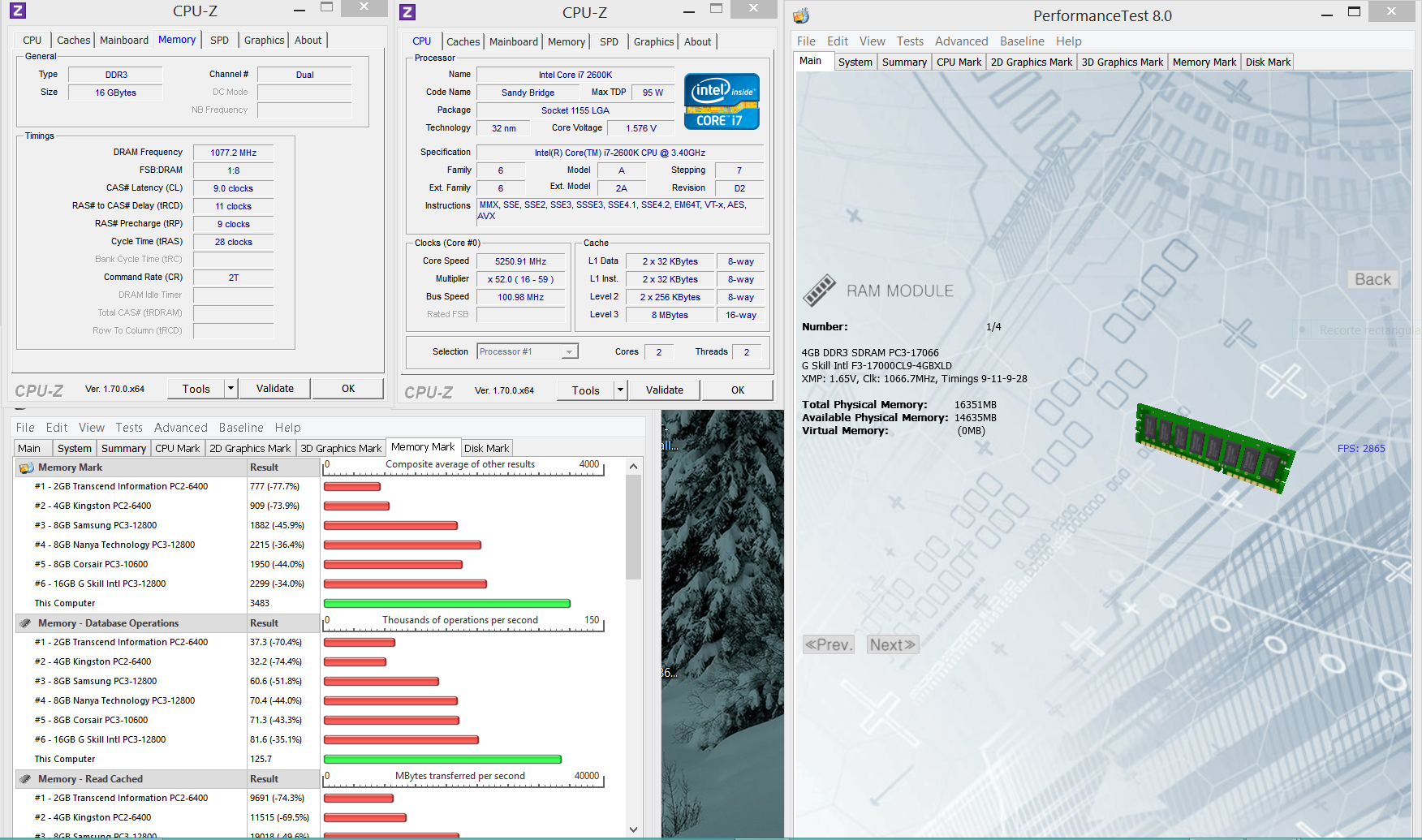
Task: Click the green 3D RAM stick model
Action: (1213, 447)
